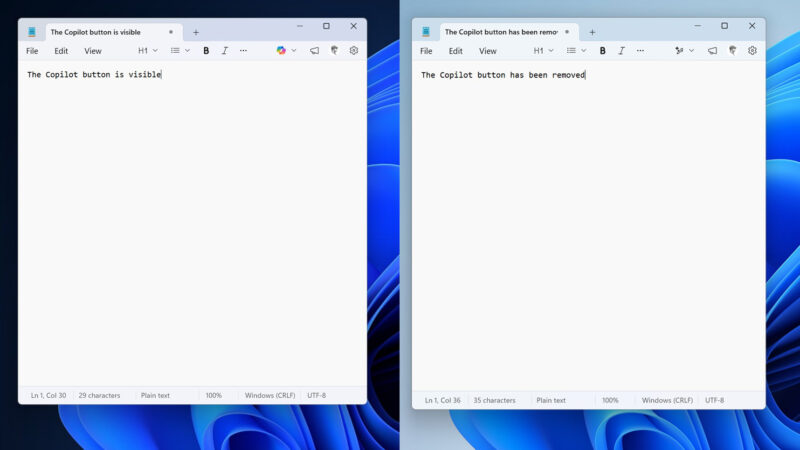Click 'Windows (CRLF)' in 'is visible' window status bar
This screenshot has width=800, height=450.
tap(270, 395)
